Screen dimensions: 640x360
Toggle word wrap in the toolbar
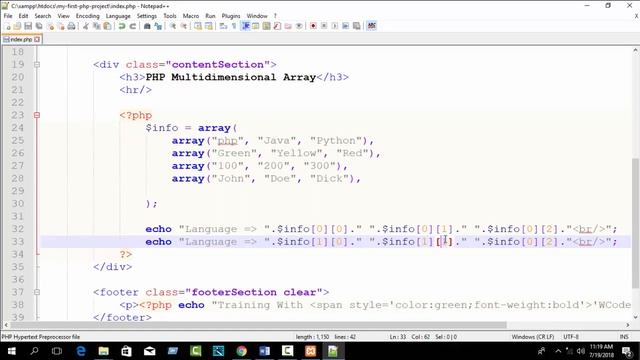223,26
